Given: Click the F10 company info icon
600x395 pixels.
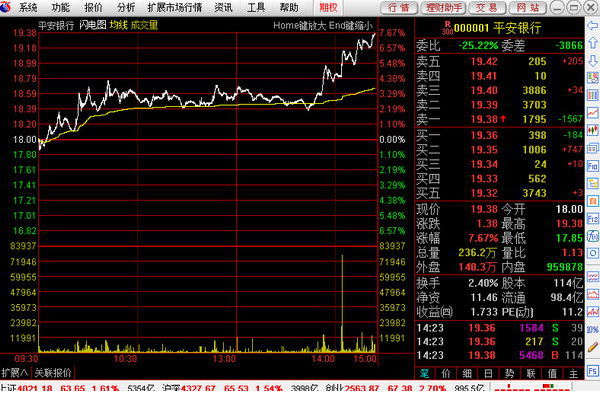Looking at the screenshot, I should point(593,166).
